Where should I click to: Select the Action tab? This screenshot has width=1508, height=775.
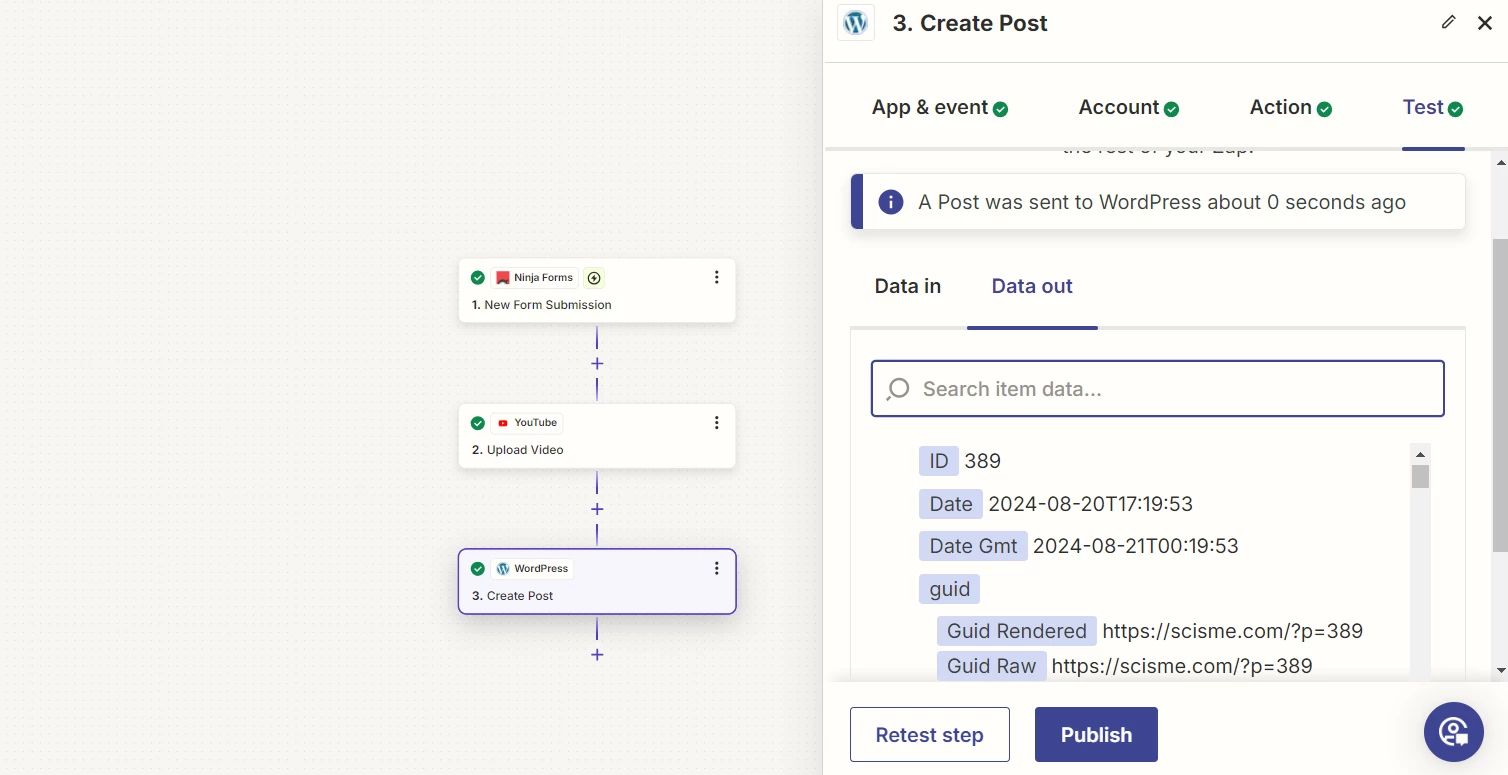pos(1290,108)
